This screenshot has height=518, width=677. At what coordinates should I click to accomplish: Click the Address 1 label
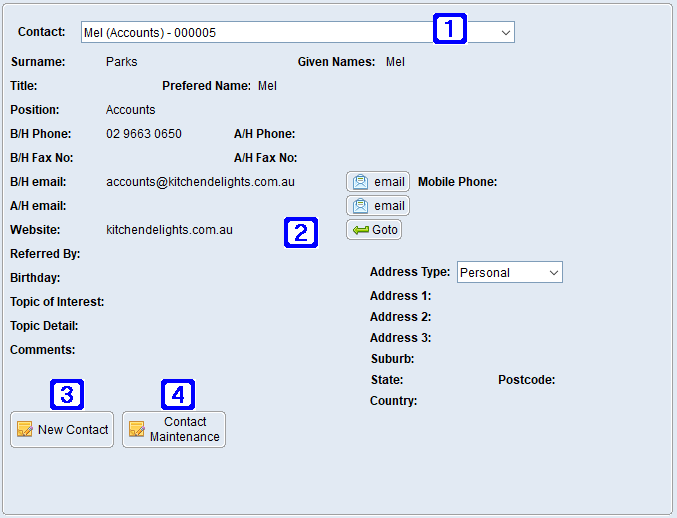pos(400,296)
